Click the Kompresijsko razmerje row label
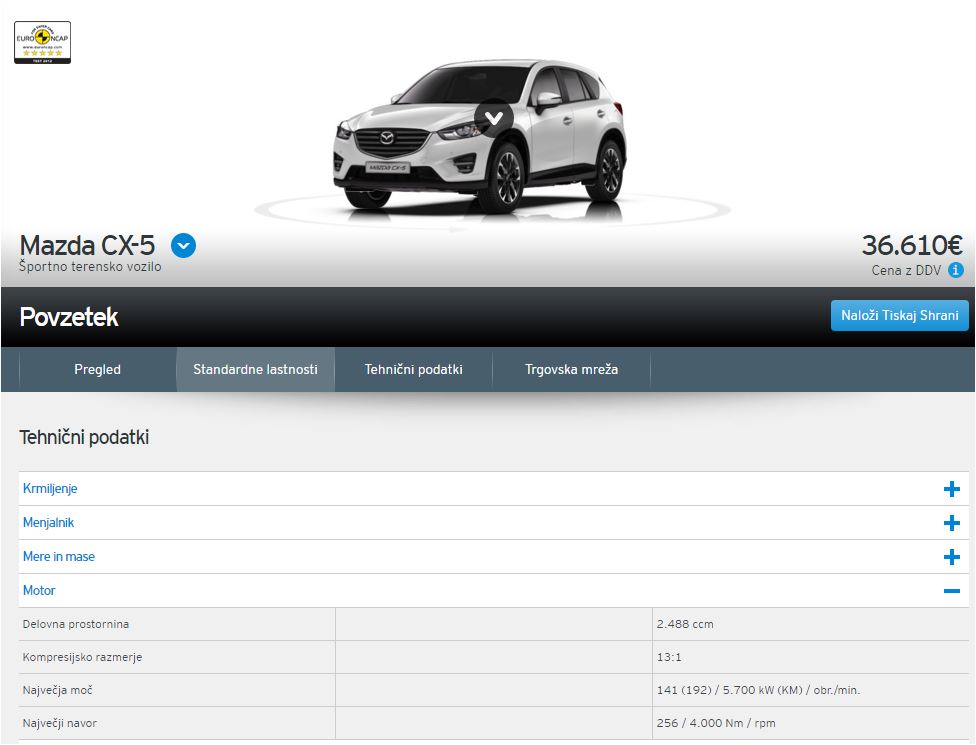 [x=82, y=657]
